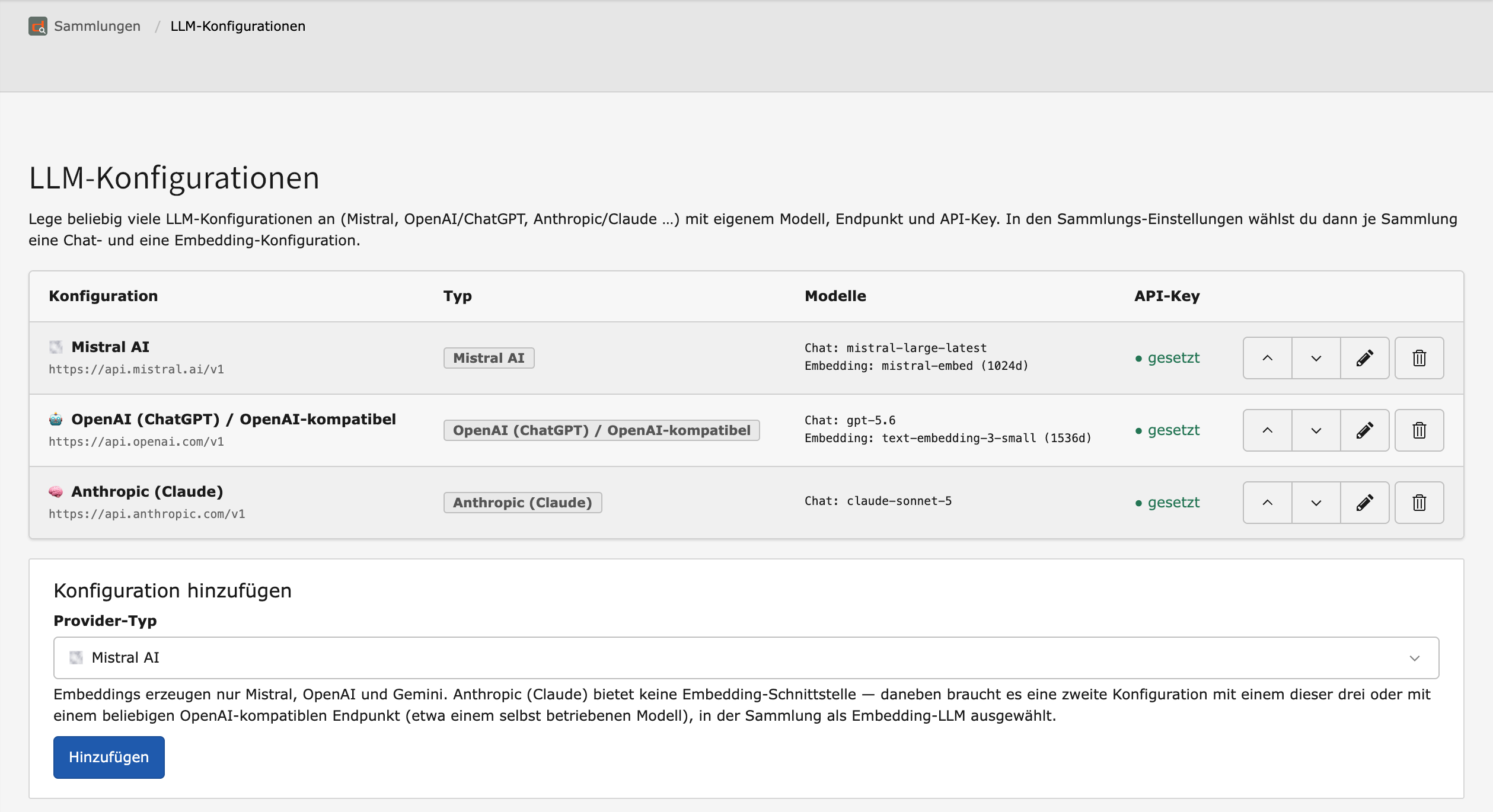The width and height of the screenshot is (1493, 812).
Task: Click the Hinzufügen button
Action: [109, 757]
